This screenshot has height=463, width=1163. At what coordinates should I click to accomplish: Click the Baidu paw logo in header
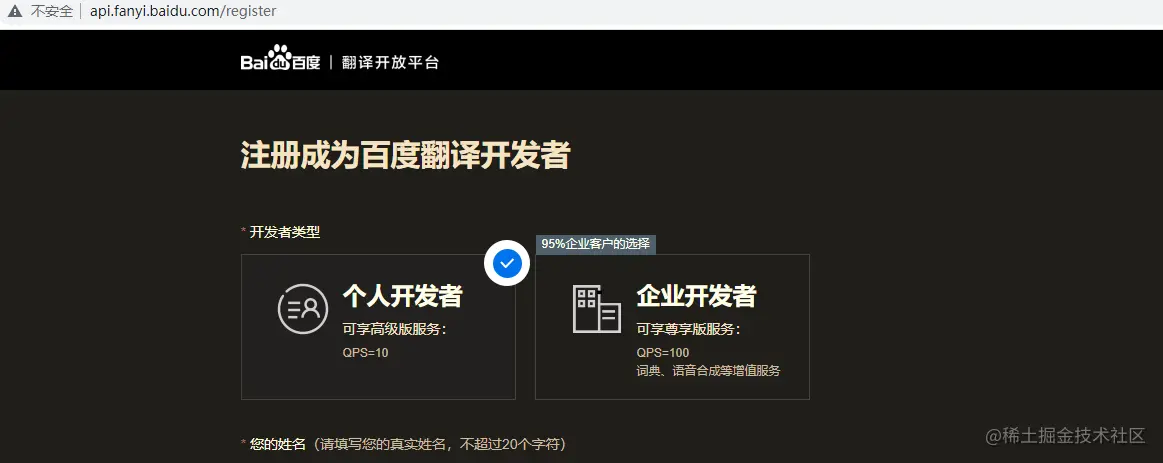coord(280,58)
